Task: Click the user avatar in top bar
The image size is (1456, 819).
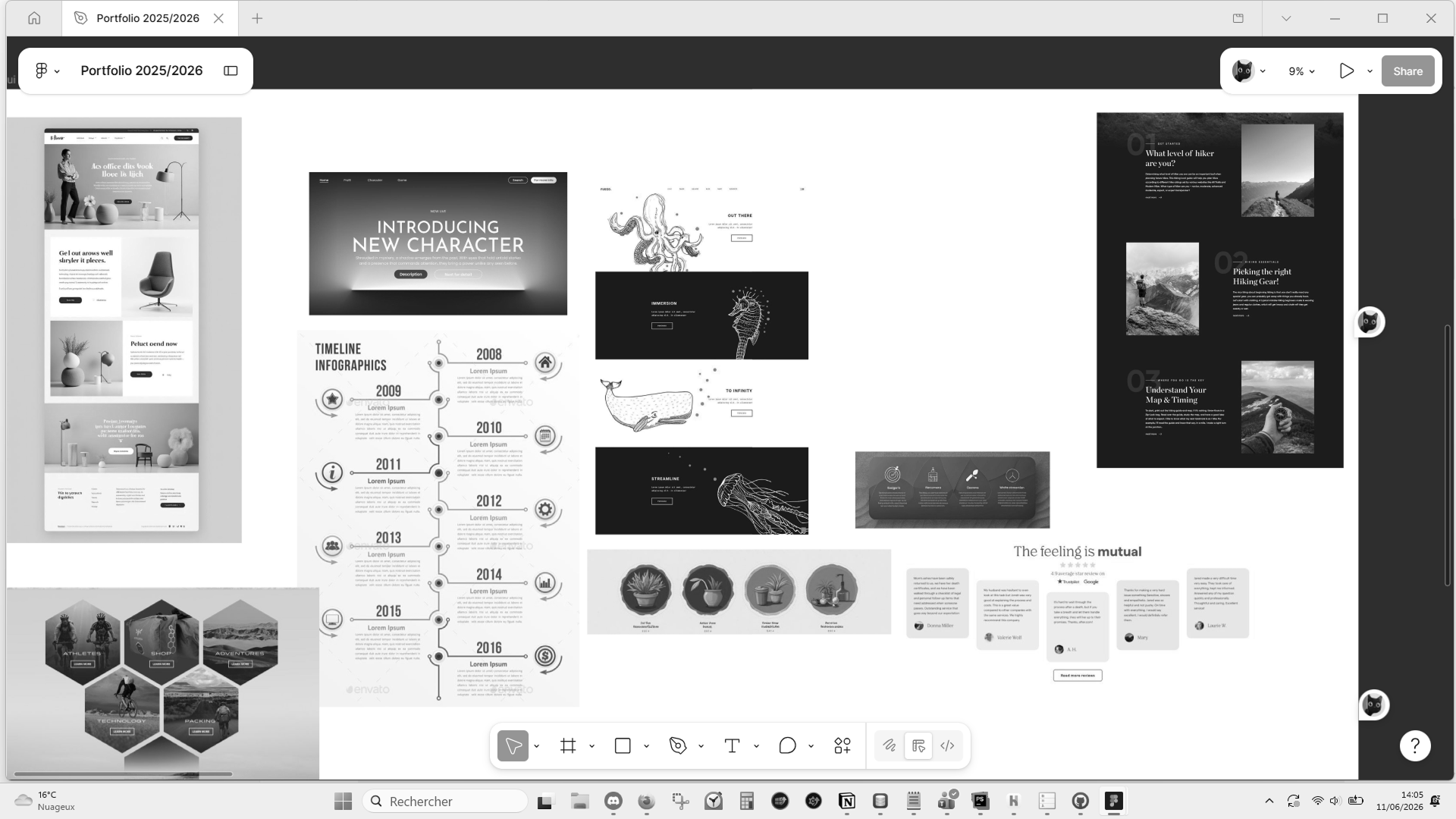Action: (x=1243, y=71)
